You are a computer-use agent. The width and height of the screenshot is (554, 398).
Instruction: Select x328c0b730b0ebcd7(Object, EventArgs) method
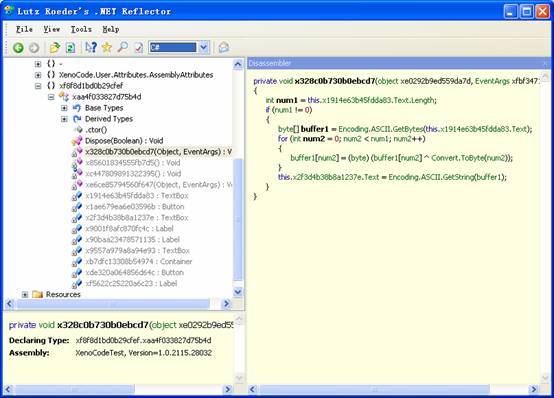click(x=158, y=152)
